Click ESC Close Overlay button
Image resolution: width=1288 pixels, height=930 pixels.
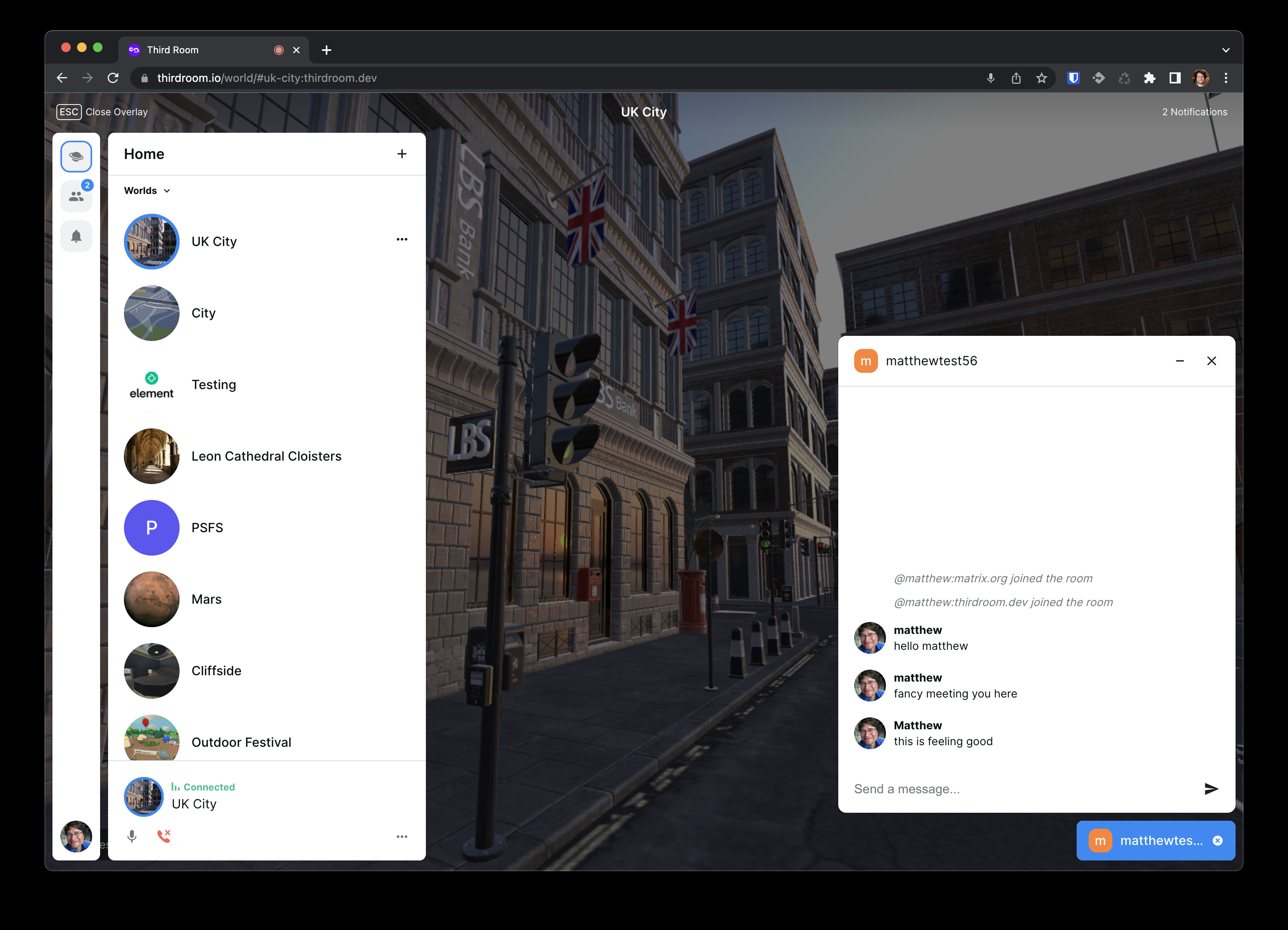102,112
